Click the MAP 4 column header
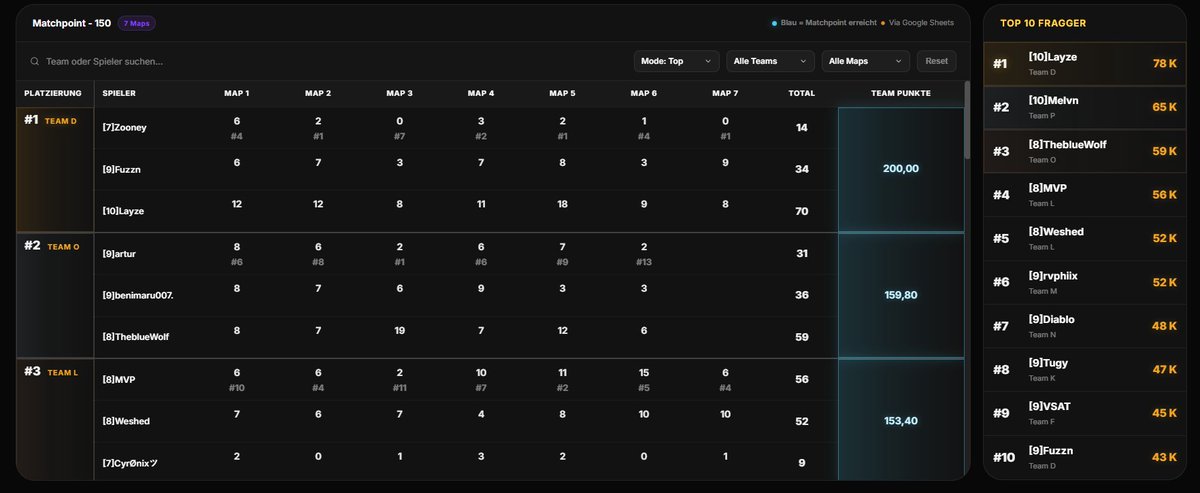Viewport: 1200px width, 493px height. point(481,93)
